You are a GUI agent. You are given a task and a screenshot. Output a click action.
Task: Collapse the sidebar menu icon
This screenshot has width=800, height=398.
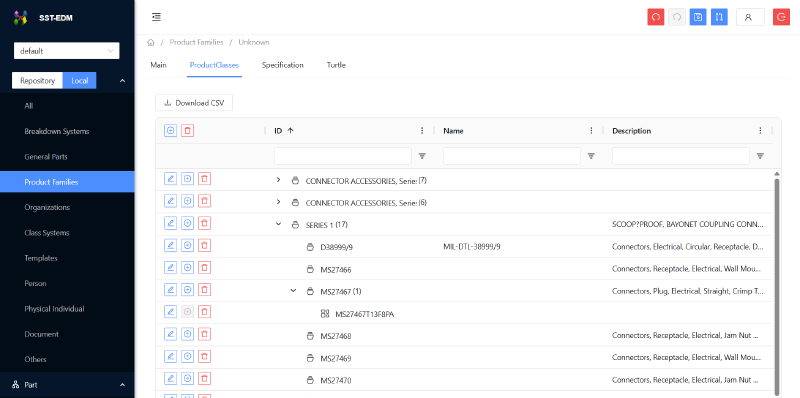point(156,17)
